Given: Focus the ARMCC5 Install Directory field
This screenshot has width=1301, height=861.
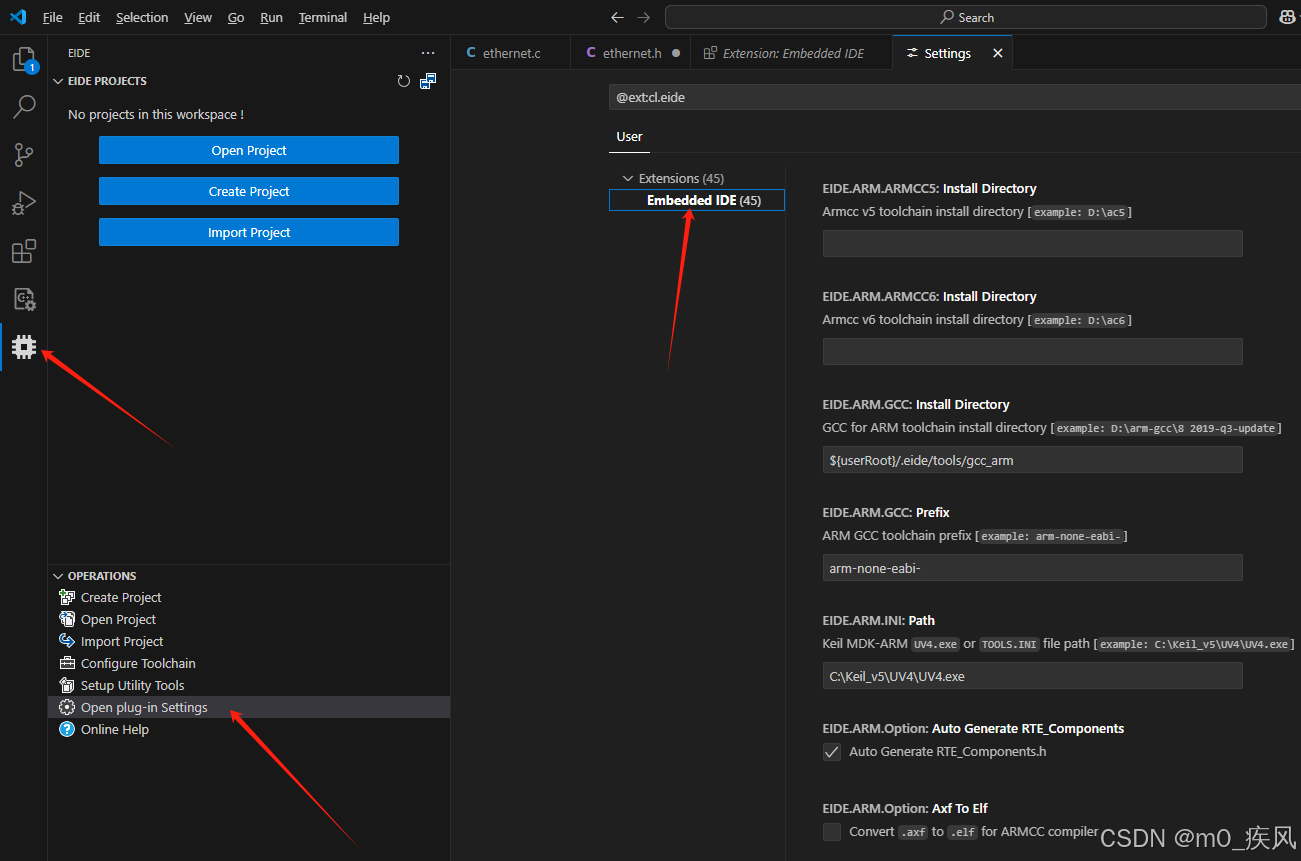Looking at the screenshot, I should click(1032, 243).
